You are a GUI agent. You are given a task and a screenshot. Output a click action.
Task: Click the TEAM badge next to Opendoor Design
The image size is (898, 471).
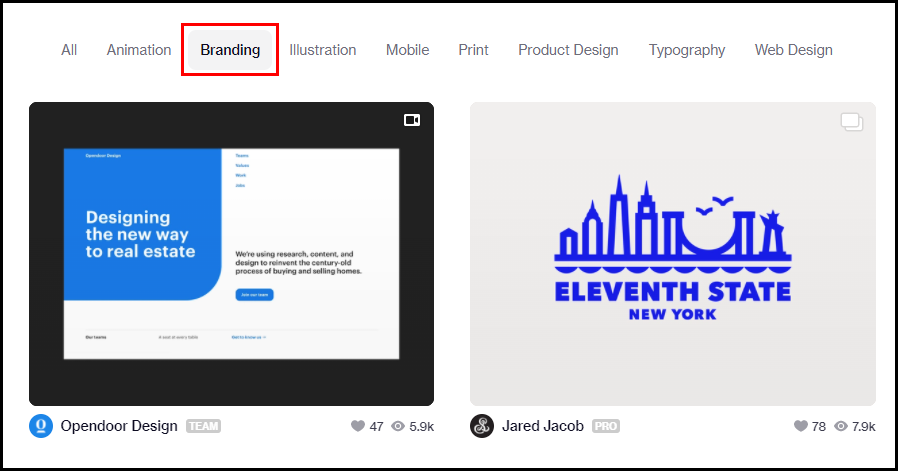click(x=203, y=426)
